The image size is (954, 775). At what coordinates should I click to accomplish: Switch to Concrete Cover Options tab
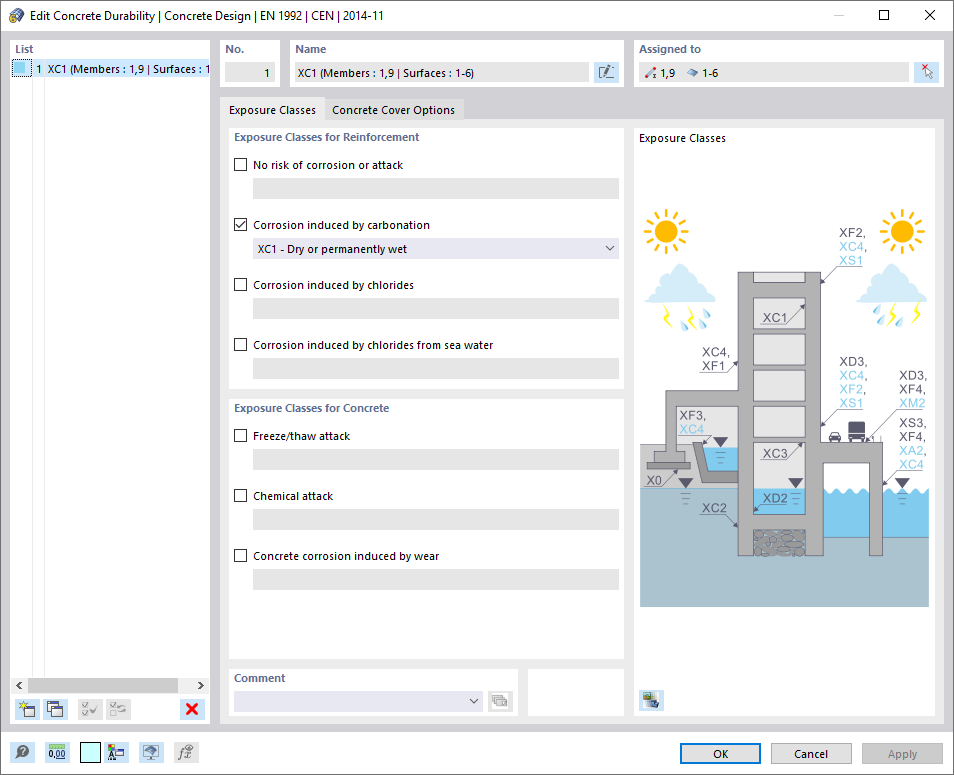click(x=394, y=110)
